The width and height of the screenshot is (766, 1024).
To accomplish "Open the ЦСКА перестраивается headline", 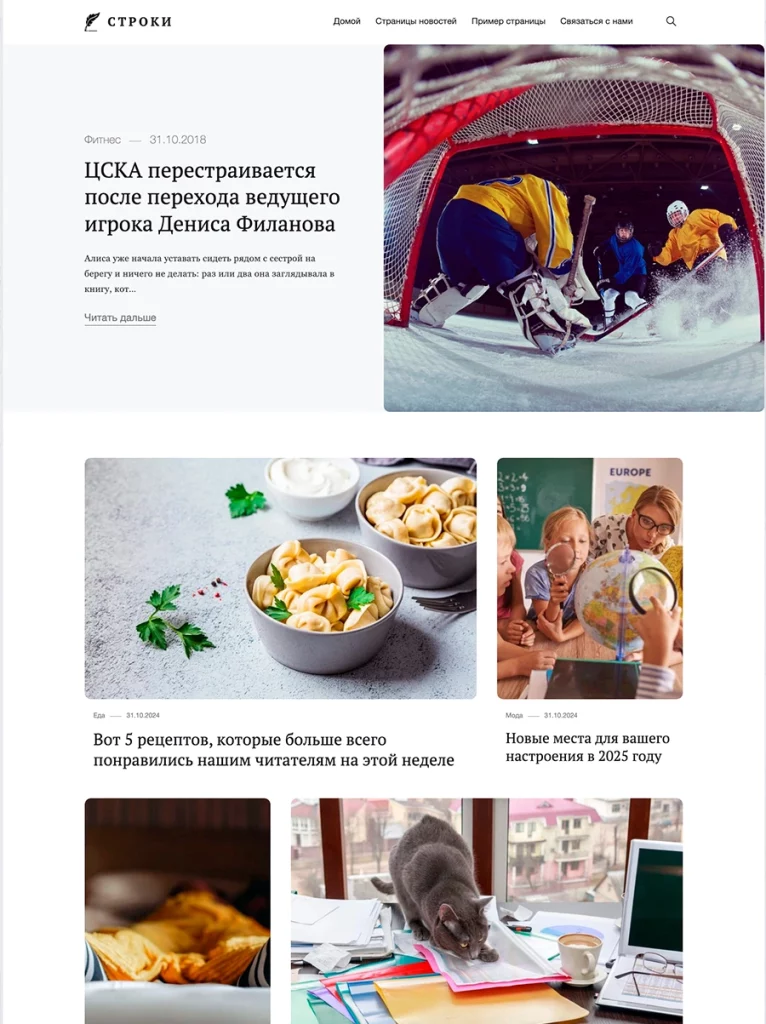I will click(212, 197).
